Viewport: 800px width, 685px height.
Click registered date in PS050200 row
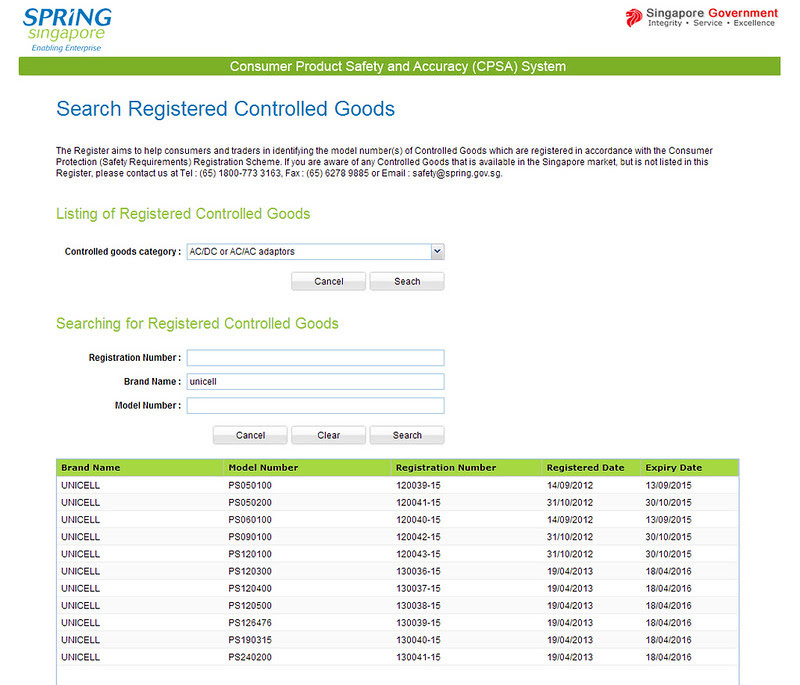click(570, 503)
